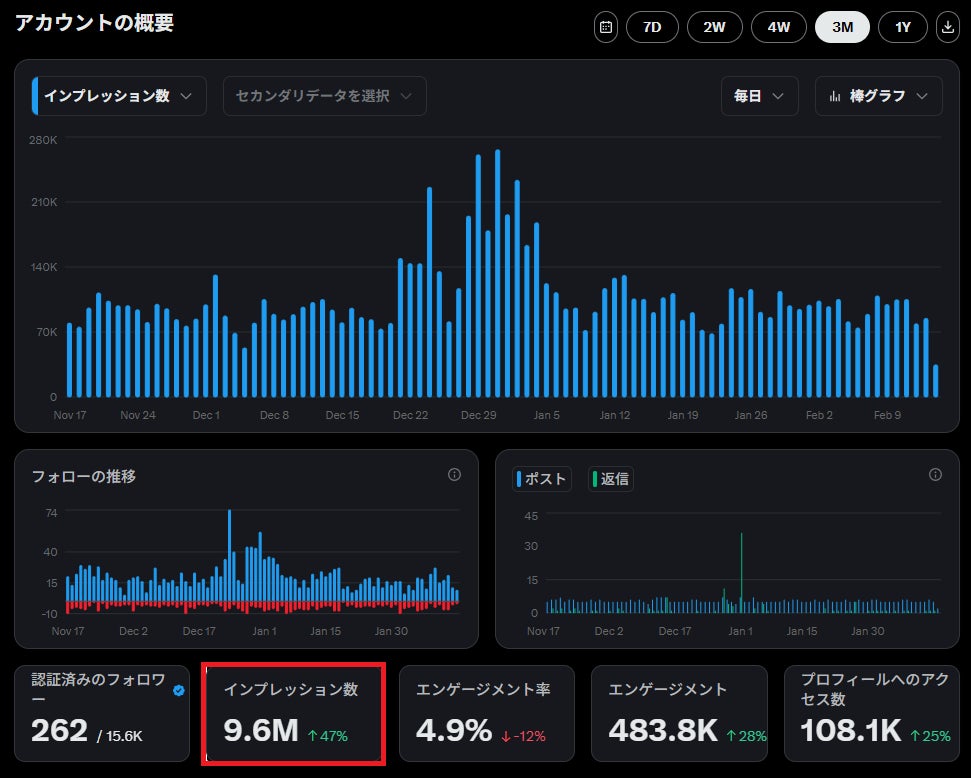Click info icon in posts and replies panel
971x778 pixels.
coord(935,475)
